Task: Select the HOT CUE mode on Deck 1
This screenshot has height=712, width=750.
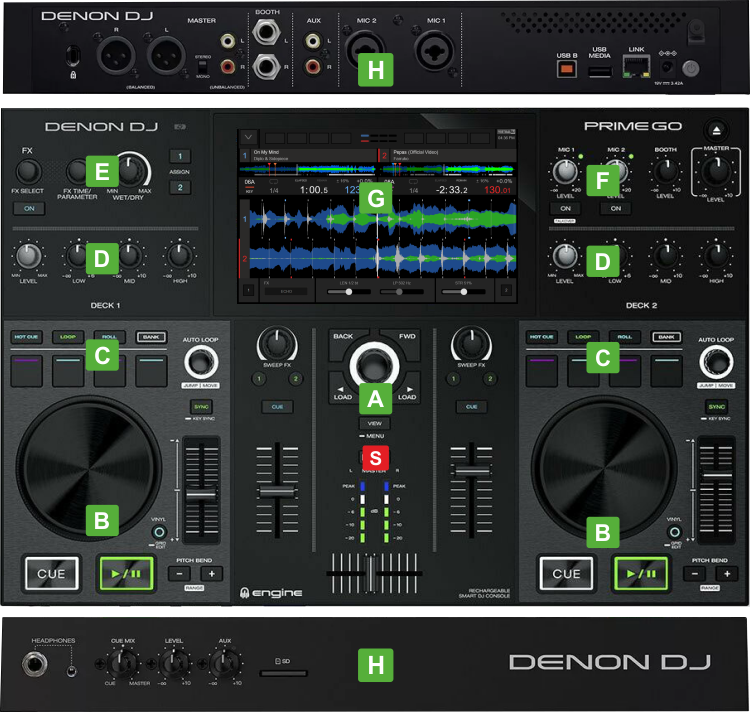Action: click(26, 338)
